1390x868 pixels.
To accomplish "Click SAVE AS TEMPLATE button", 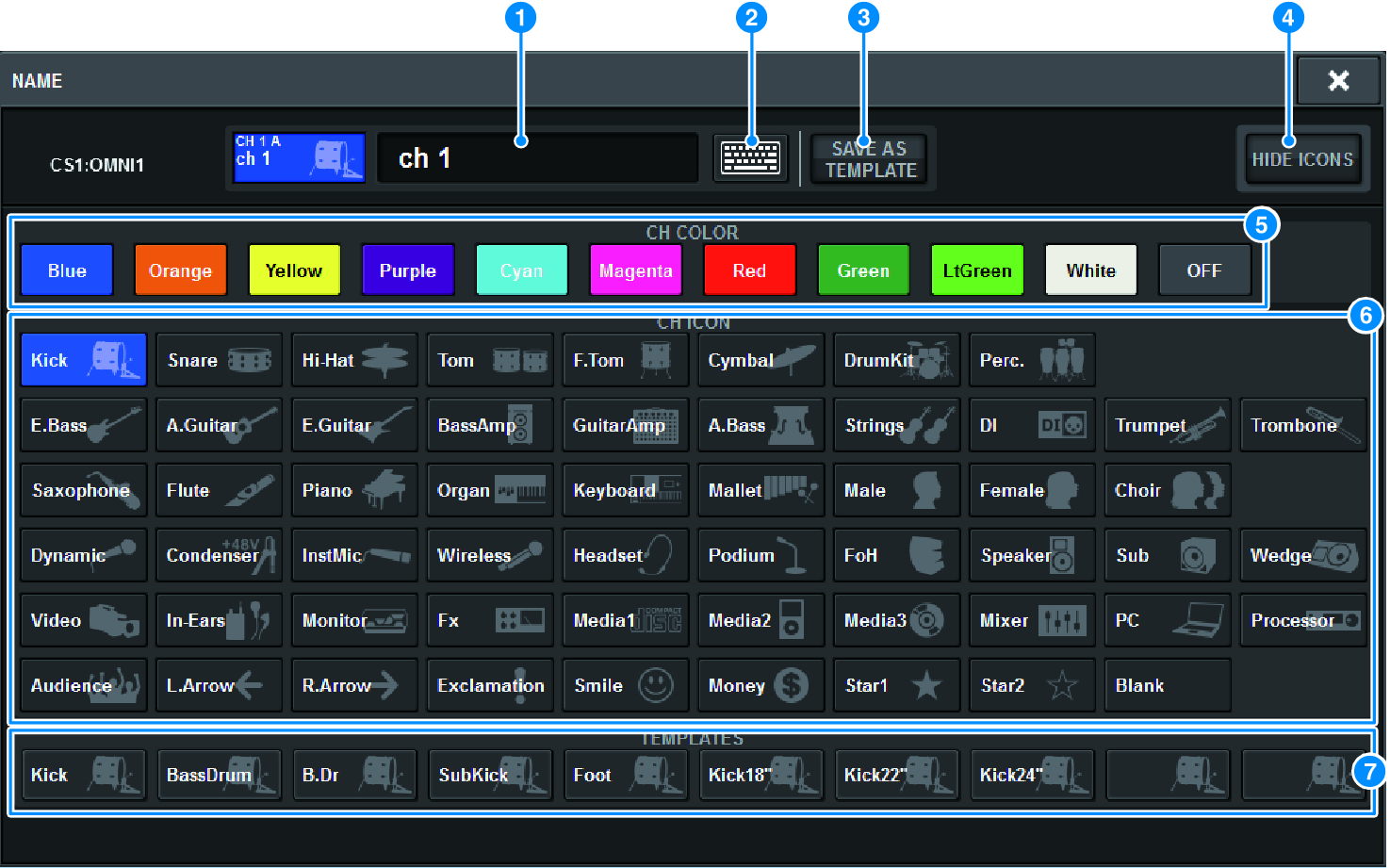I will click(x=869, y=159).
